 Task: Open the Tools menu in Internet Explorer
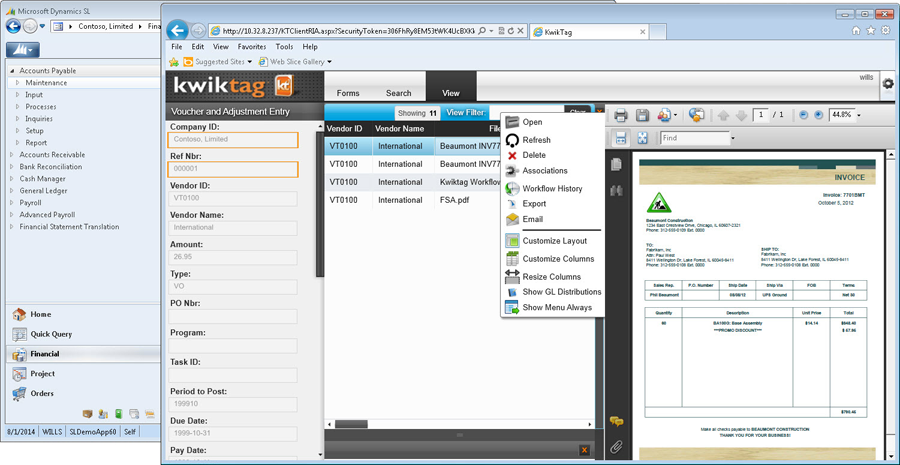click(284, 46)
